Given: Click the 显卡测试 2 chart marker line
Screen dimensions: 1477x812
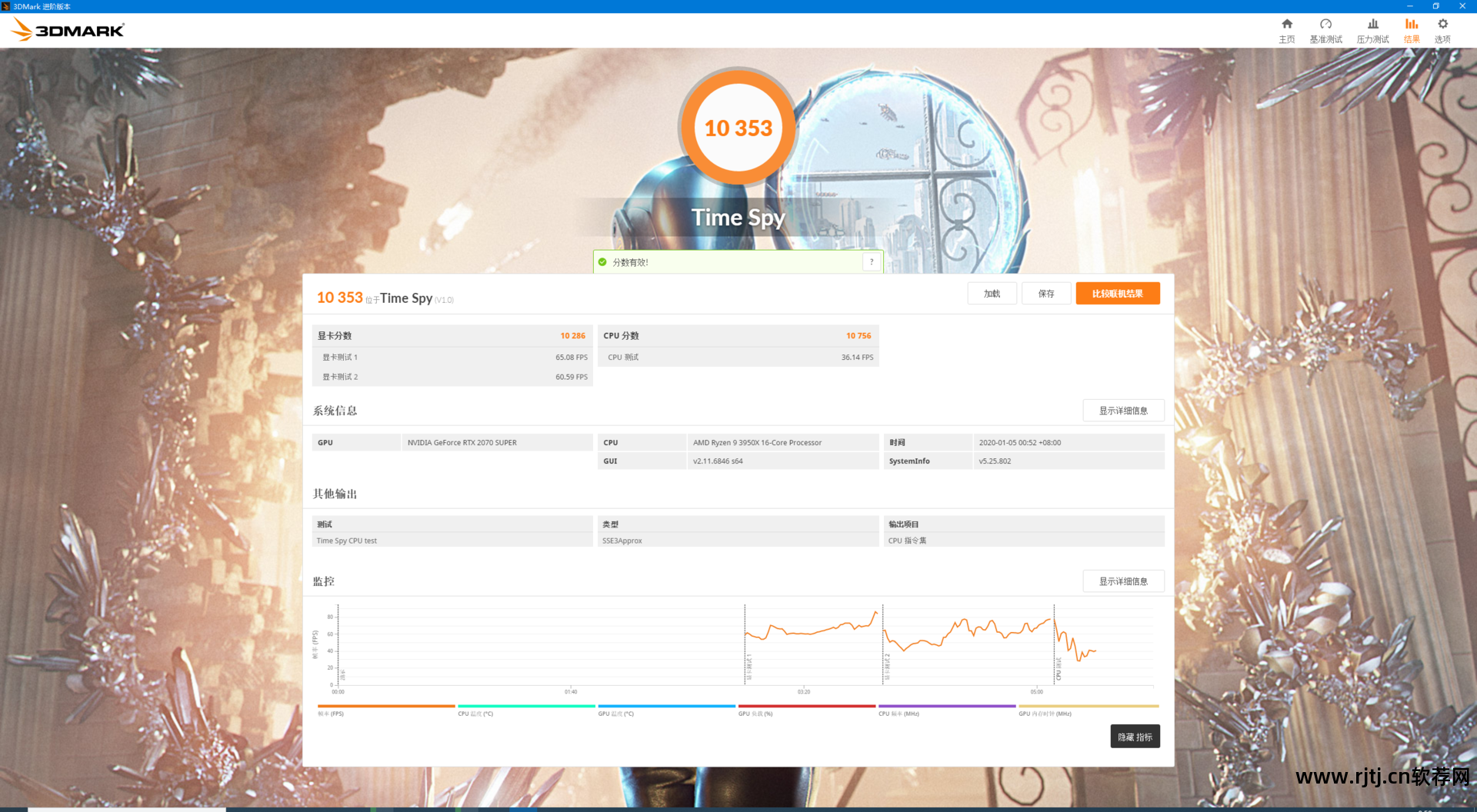Looking at the screenshot, I should [882, 644].
